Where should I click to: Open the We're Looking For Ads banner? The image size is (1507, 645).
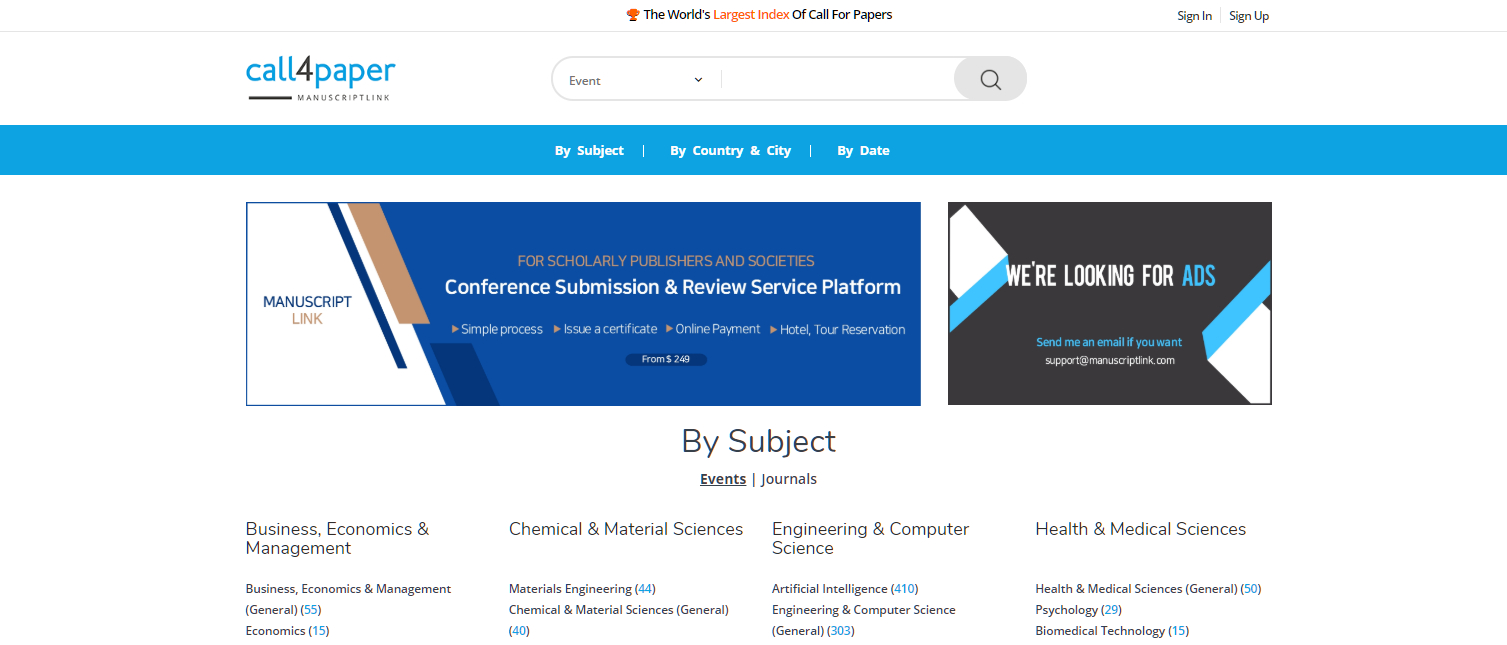click(1110, 304)
